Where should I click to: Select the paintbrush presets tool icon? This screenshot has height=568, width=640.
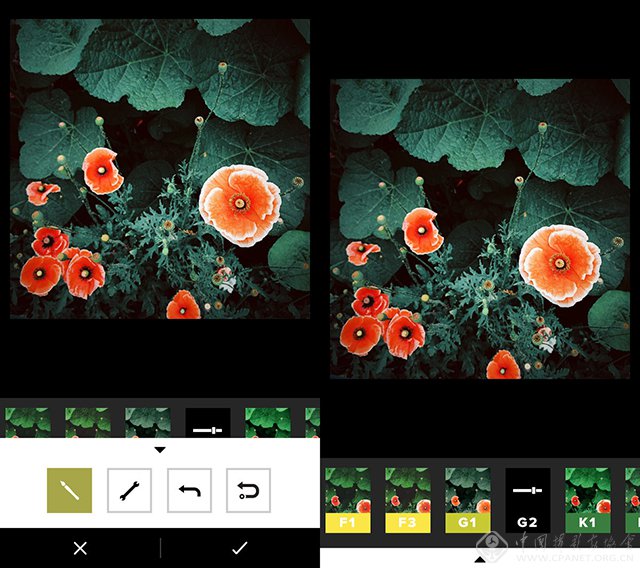click(69, 490)
